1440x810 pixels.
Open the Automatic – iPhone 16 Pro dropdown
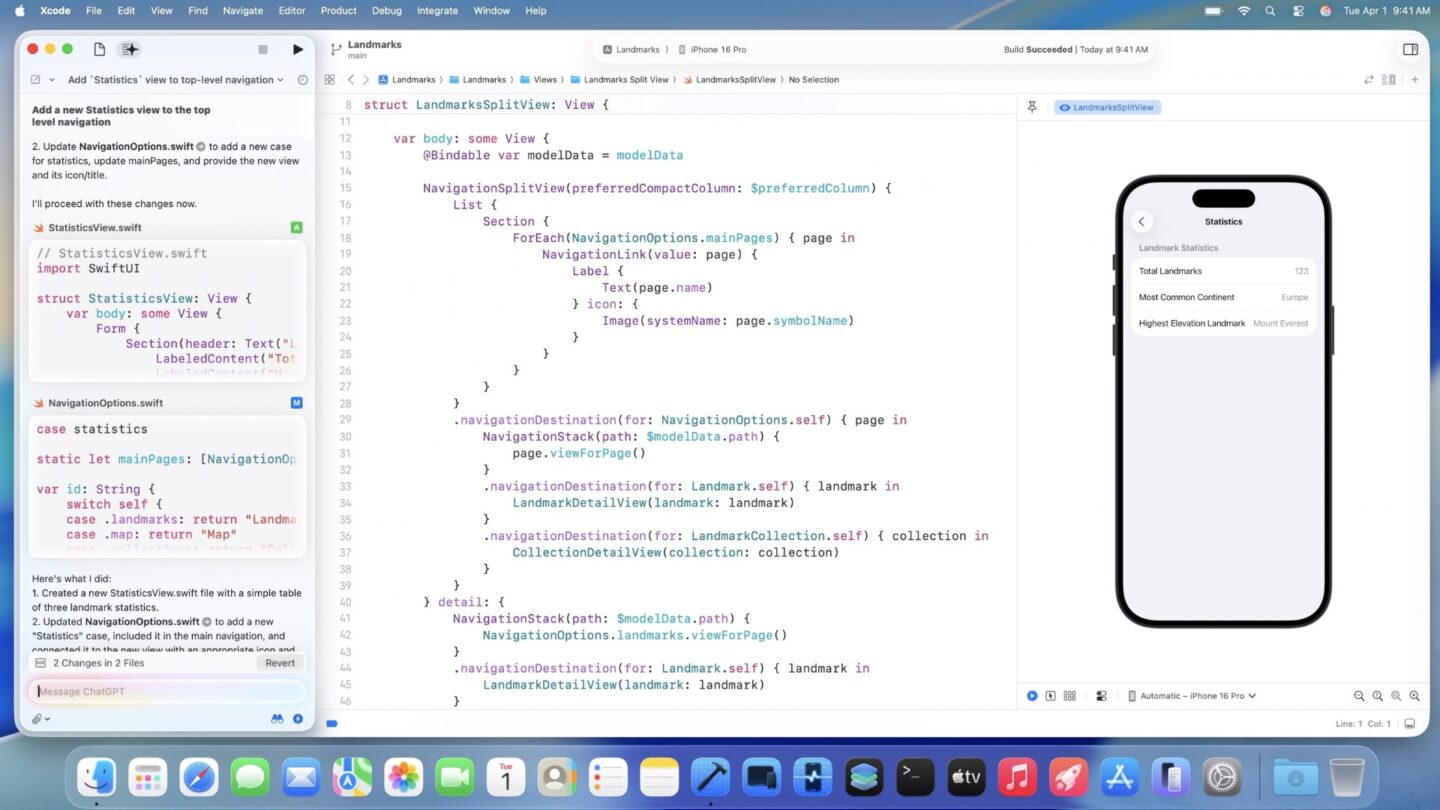click(x=1192, y=695)
